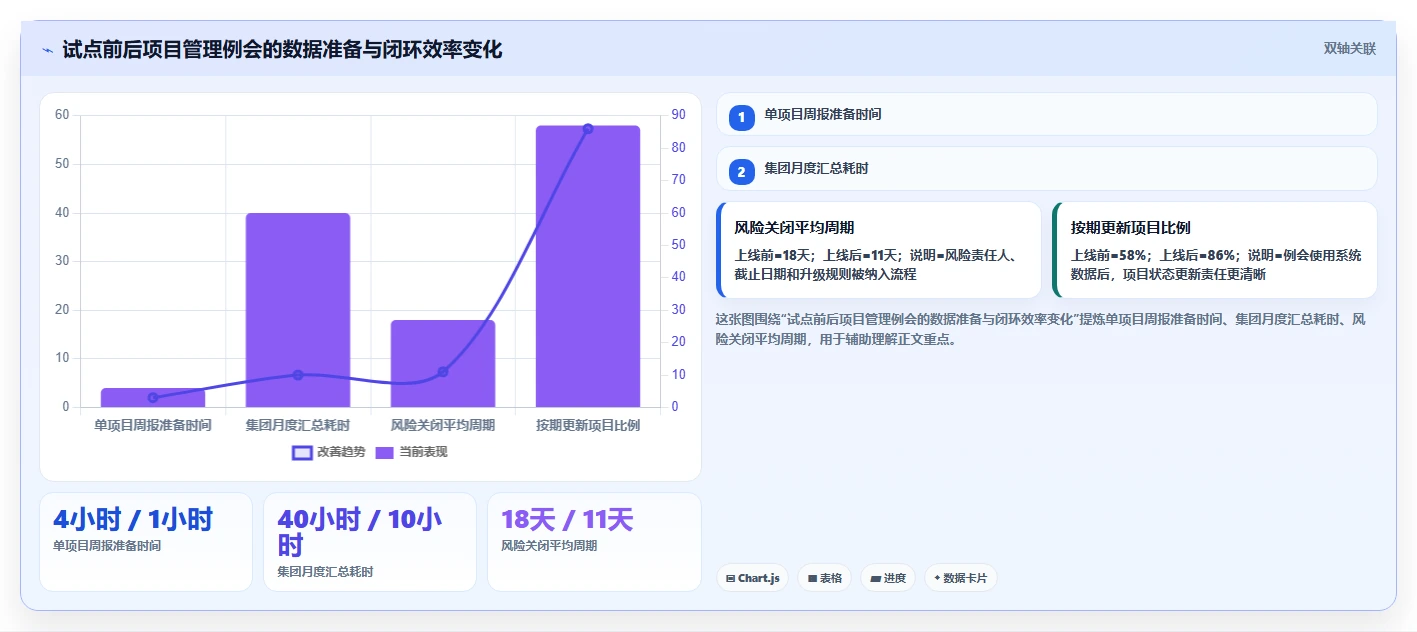Click the left axis value 60
Image resolution: width=1417 pixels, height=632 pixels.
tap(62, 115)
